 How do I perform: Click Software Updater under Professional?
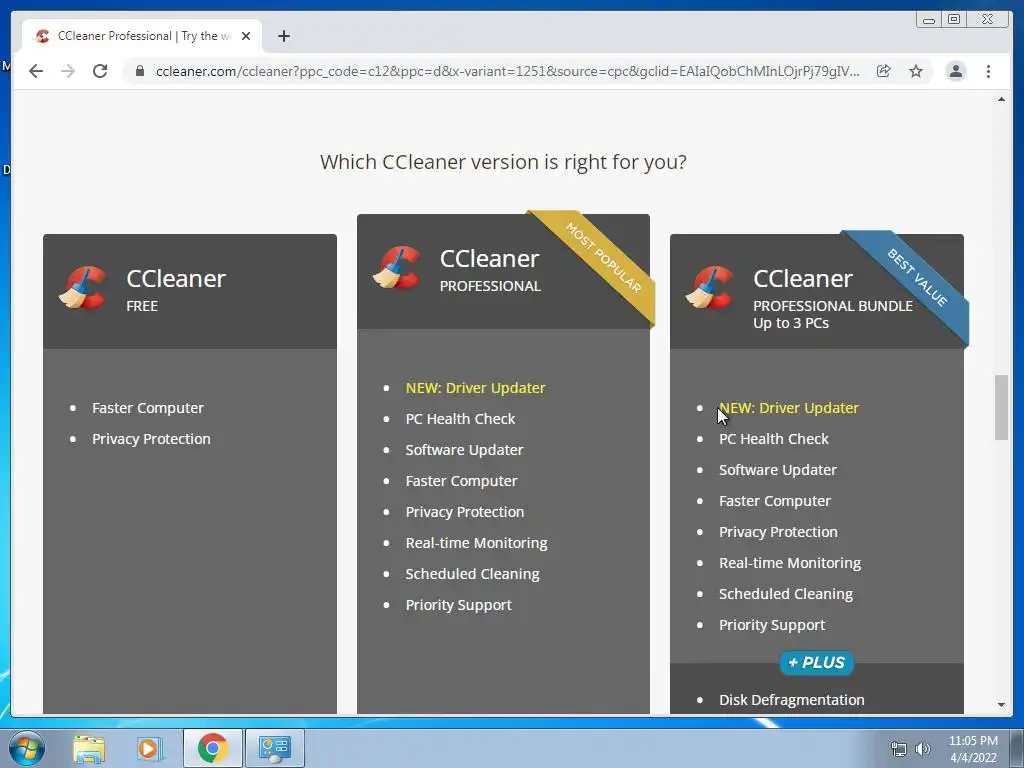point(464,450)
